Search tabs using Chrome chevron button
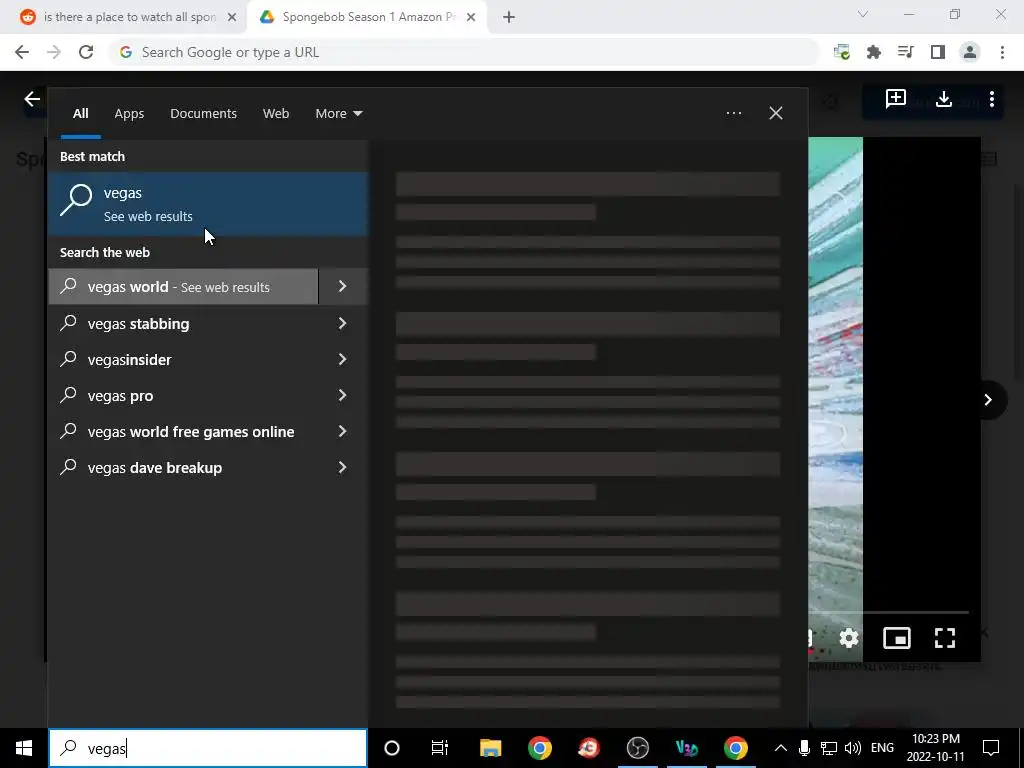Image resolution: width=1024 pixels, height=768 pixels. click(x=863, y=14)
